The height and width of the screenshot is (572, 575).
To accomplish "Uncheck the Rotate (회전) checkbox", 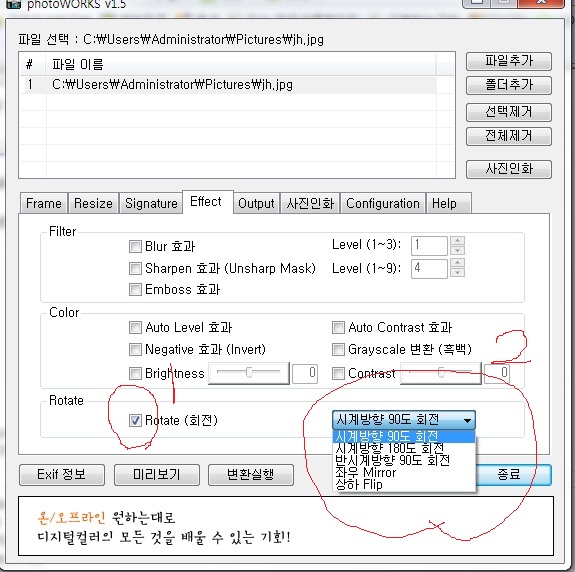I will point(135,420).
